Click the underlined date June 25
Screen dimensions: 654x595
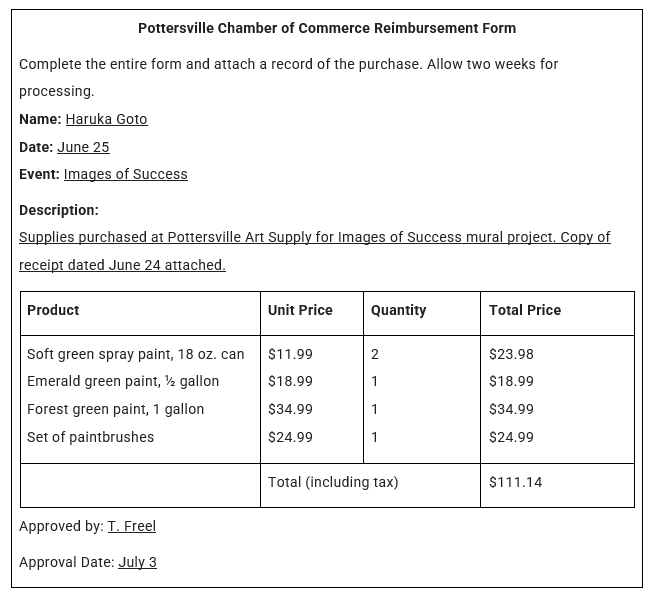[83, 147]
